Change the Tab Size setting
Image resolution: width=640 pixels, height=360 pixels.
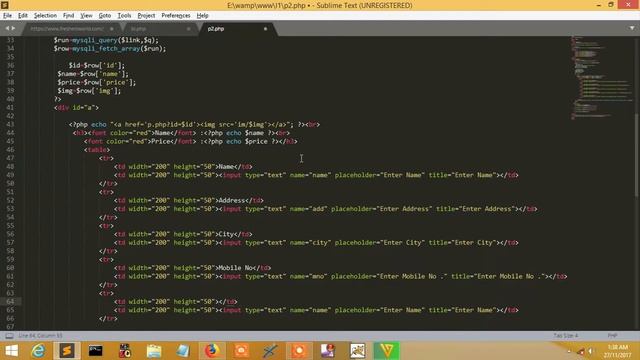coord(566,336)
